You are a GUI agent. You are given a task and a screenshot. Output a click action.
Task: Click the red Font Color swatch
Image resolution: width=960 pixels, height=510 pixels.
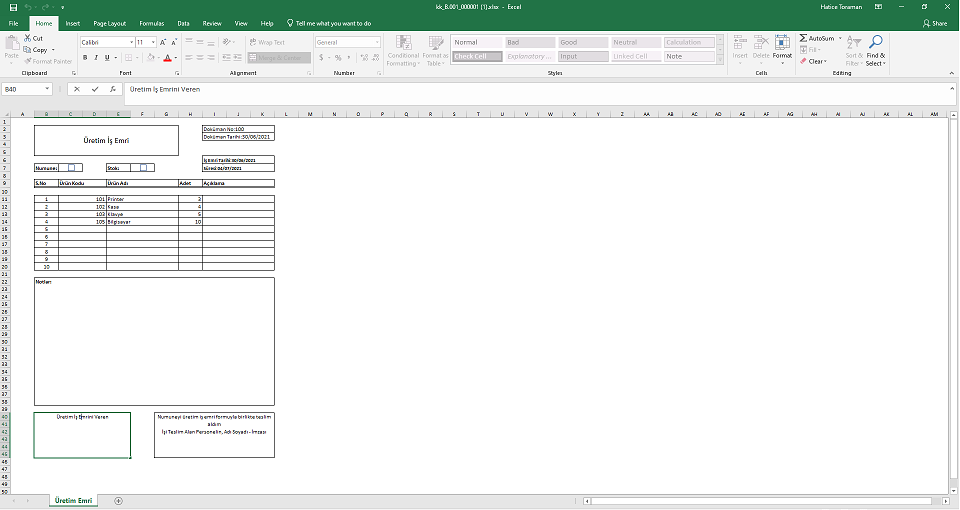click(166, 58)
